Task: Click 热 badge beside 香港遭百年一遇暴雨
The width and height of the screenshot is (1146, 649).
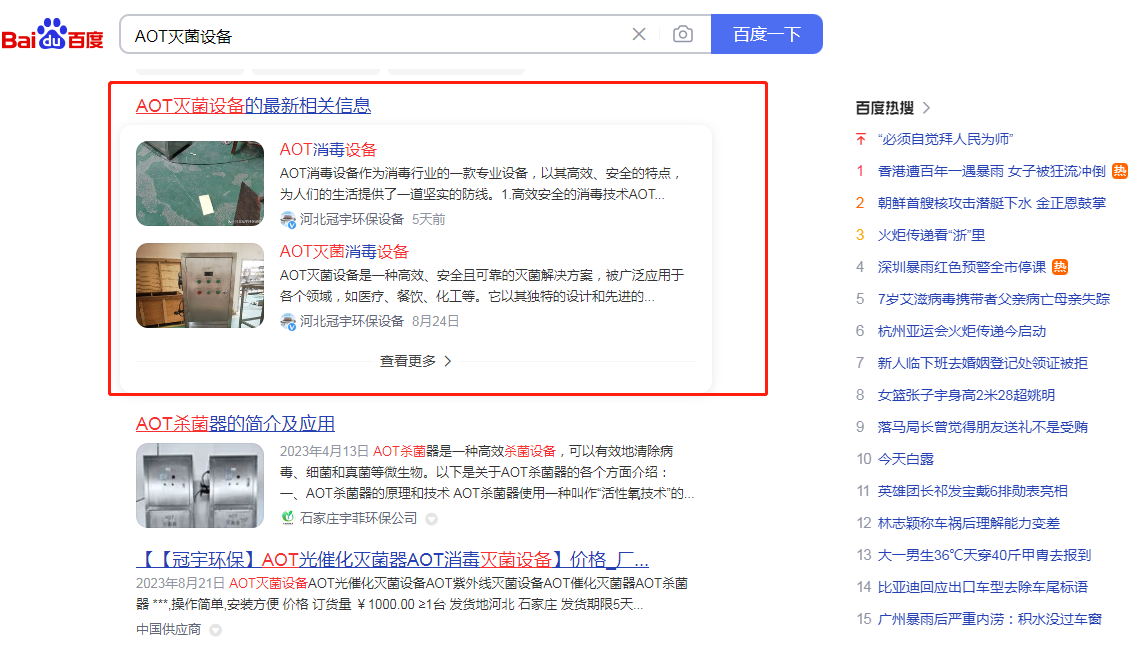Action: 1120,171
